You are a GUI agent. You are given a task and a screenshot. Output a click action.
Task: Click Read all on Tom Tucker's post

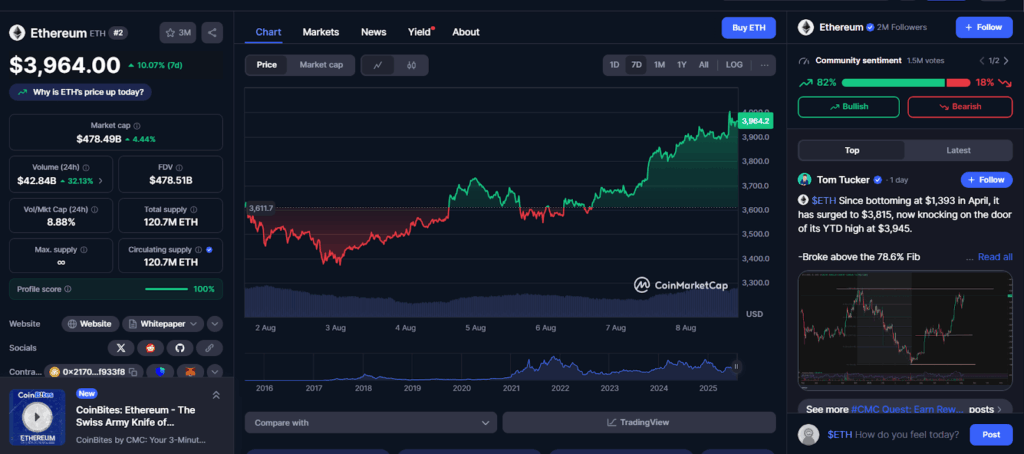tap(995, 257)
